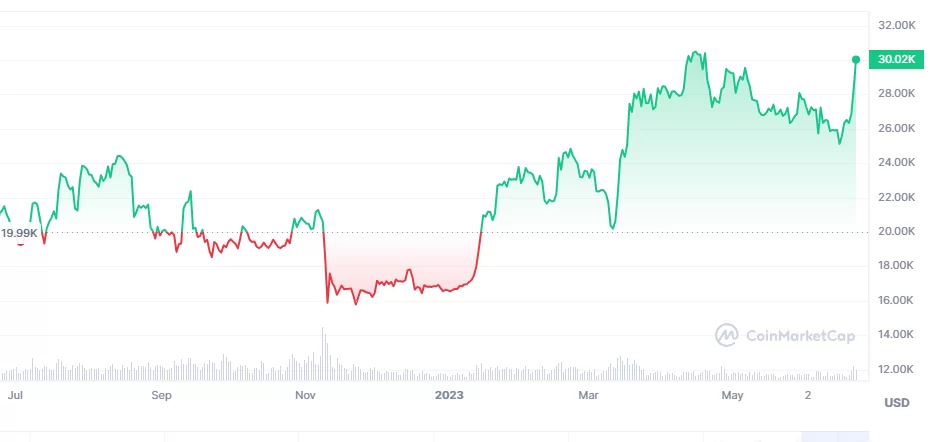Select the Sep label on the time axis
This screenshot has width=943, height=442.
pyautogui.click(x=161, y=395)
